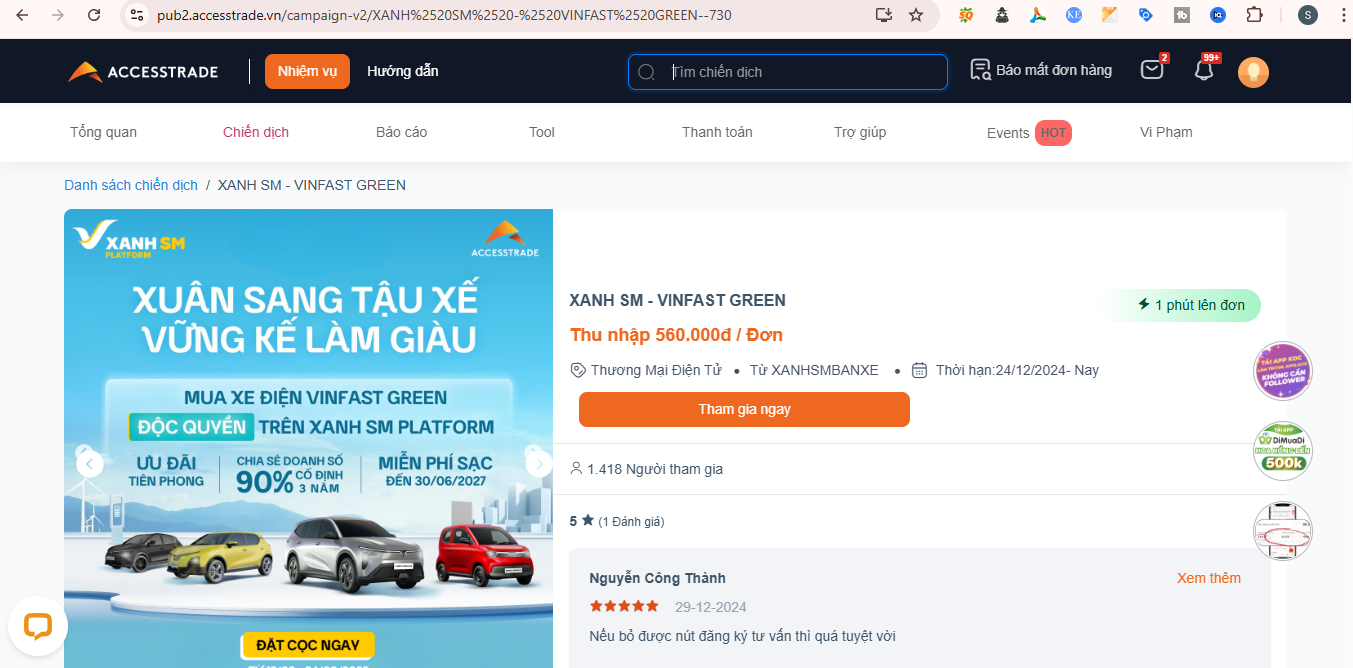Open the SQ extension icon

pos(966,15)
